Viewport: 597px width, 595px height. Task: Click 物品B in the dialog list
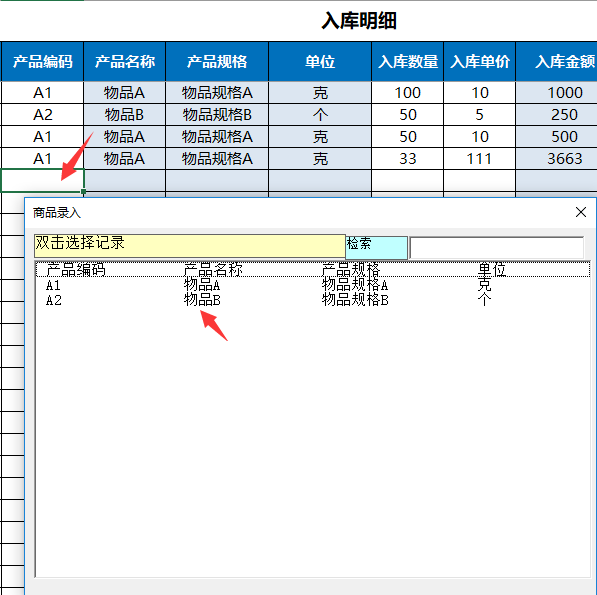202,300
